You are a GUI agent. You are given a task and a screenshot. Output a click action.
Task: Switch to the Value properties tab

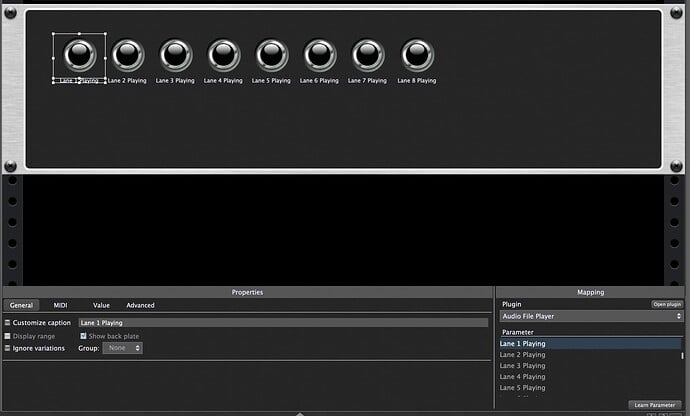click(101, 305)
